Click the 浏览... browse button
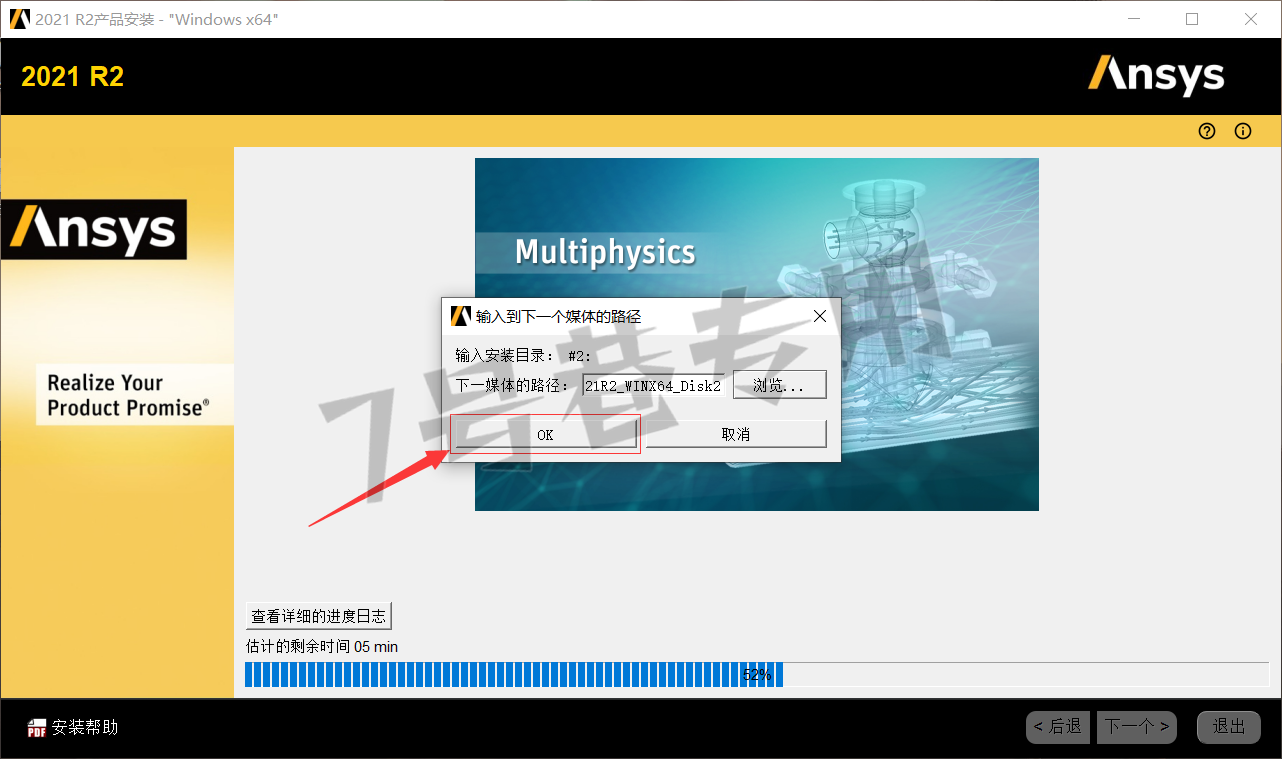 pos(780,385)
